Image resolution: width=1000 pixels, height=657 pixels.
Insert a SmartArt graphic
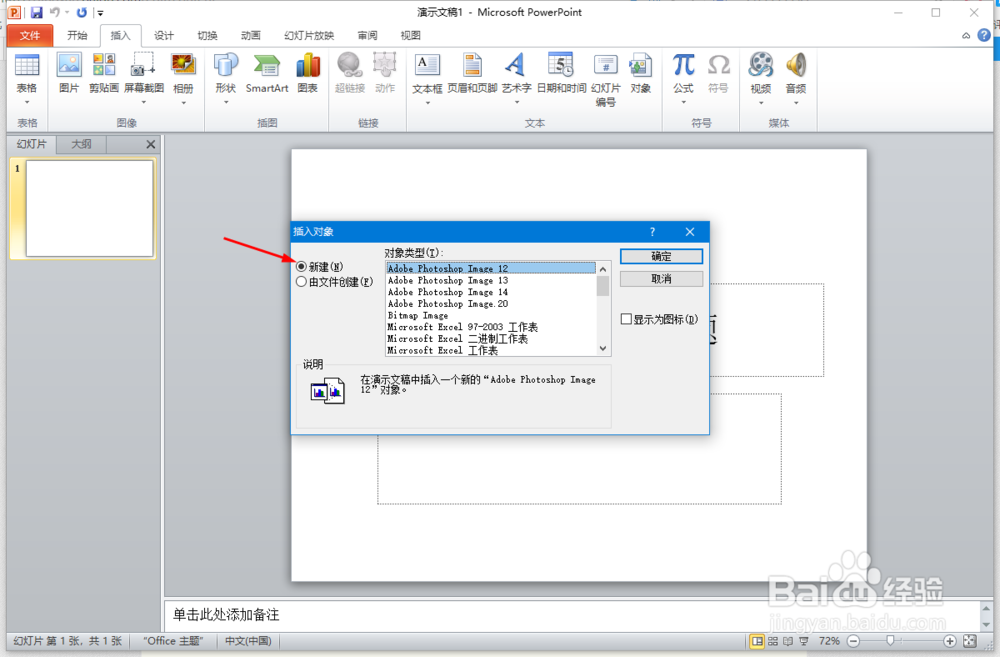[267, 73]
